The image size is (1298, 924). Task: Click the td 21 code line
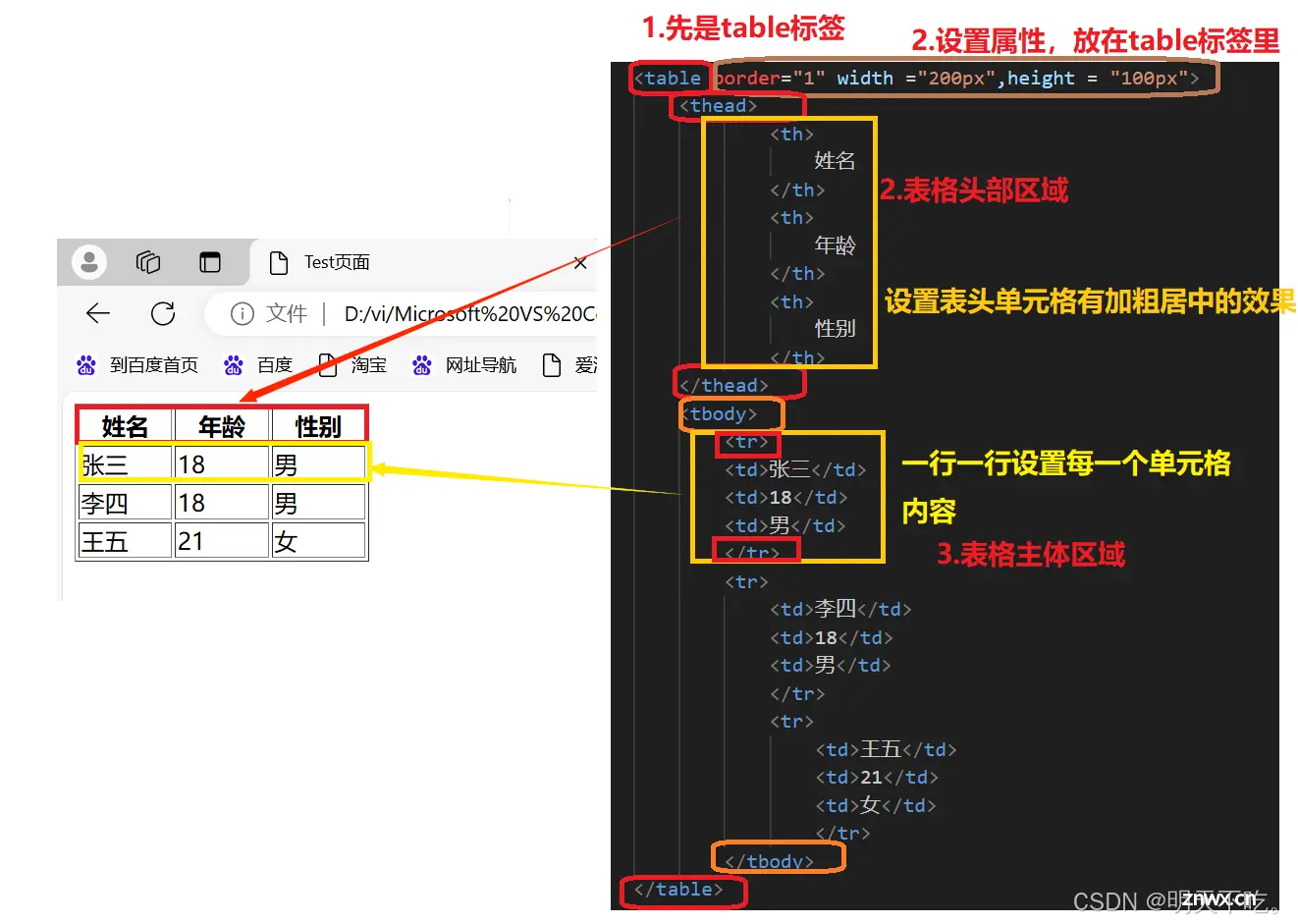click(x=877, y=777)
